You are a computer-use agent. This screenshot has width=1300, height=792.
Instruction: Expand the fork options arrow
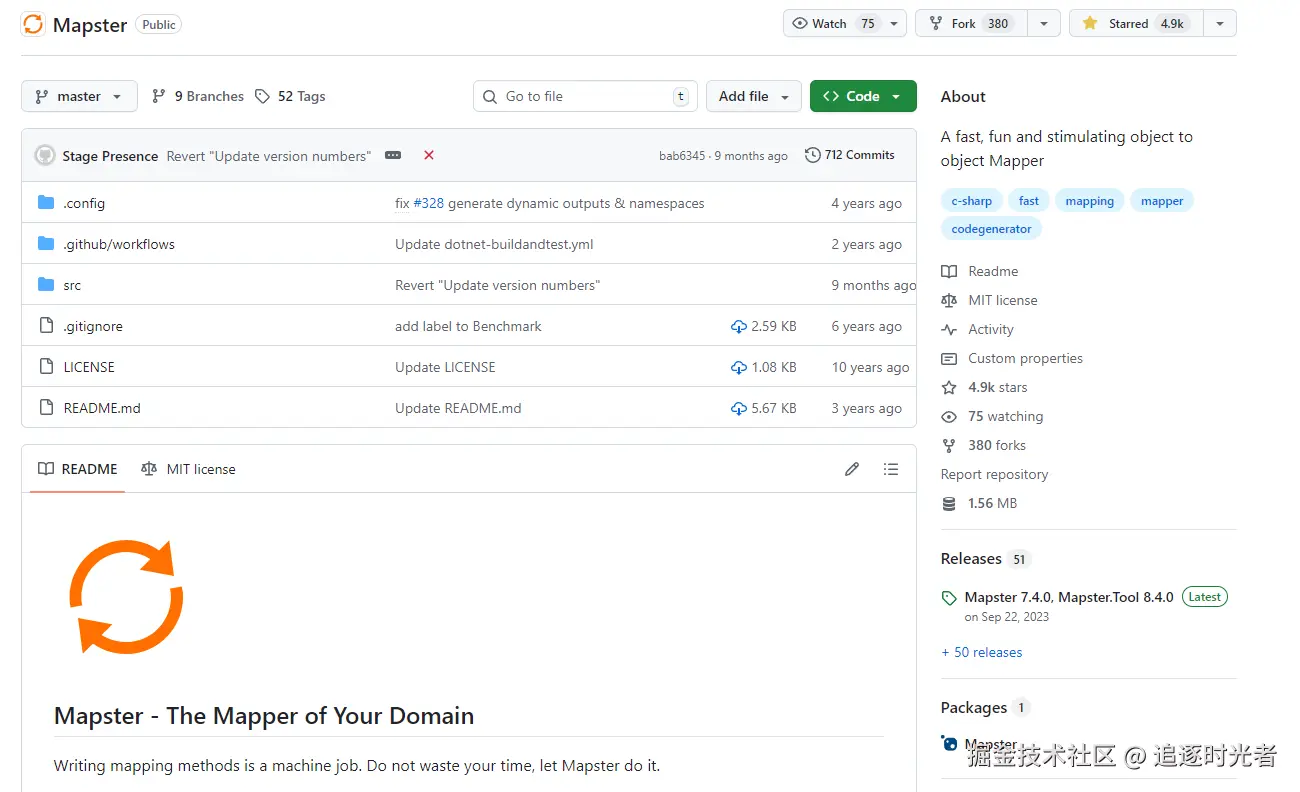tap(1044, 24)
